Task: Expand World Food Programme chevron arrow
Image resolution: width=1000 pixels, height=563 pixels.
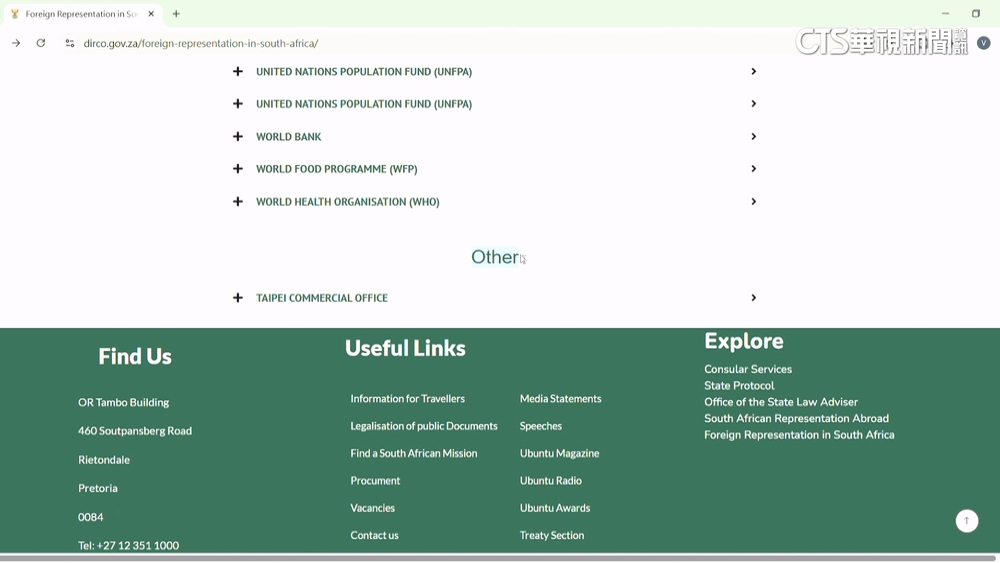Action: click(x=753, y=169)
